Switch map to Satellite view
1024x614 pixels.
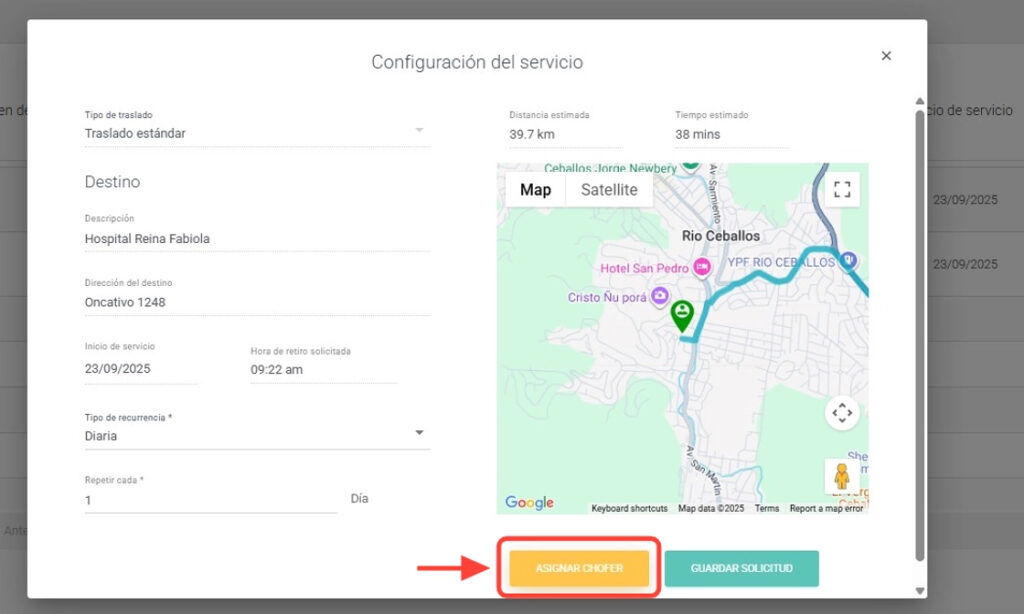click(x=609, y=190)
